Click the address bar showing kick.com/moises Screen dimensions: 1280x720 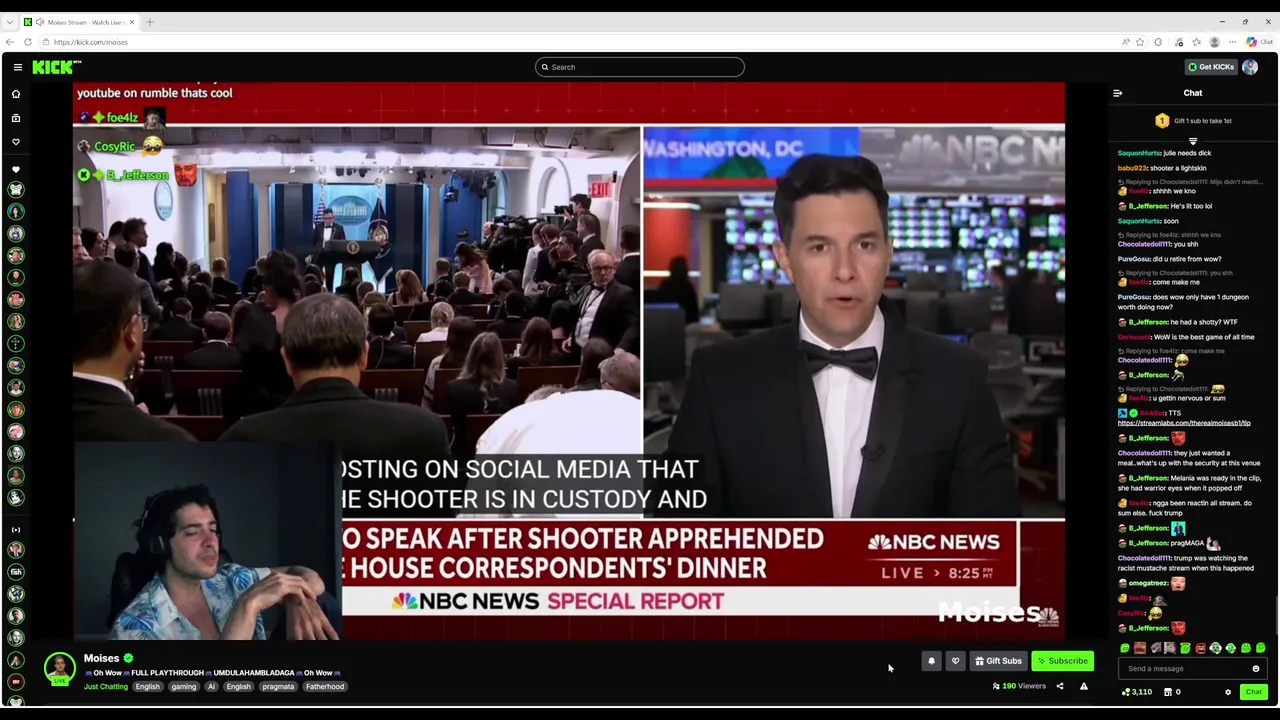(90, 42)
